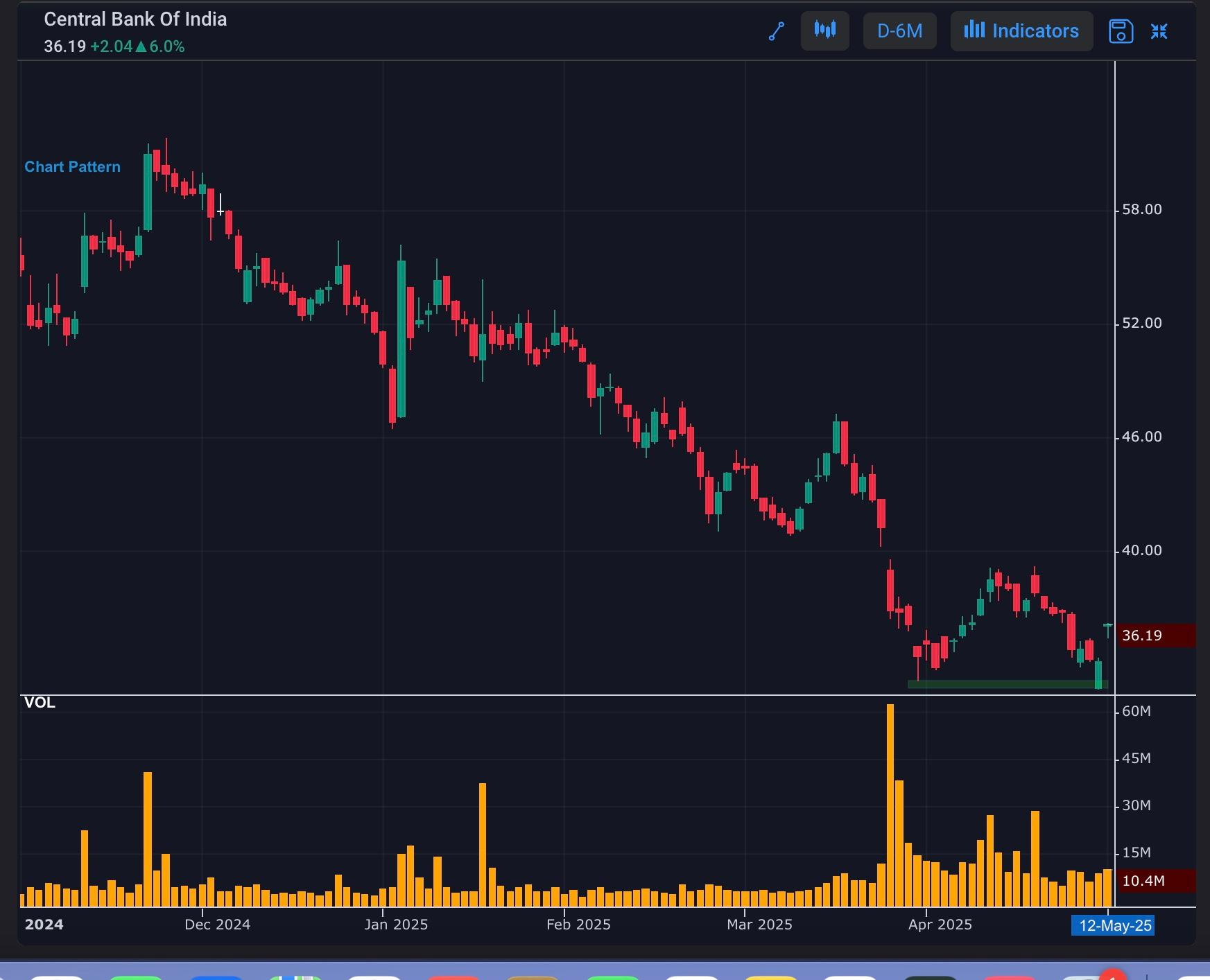Click the 6.0% percentage change value
This screenshot has width=1210, height=980.
pos(167,46)
